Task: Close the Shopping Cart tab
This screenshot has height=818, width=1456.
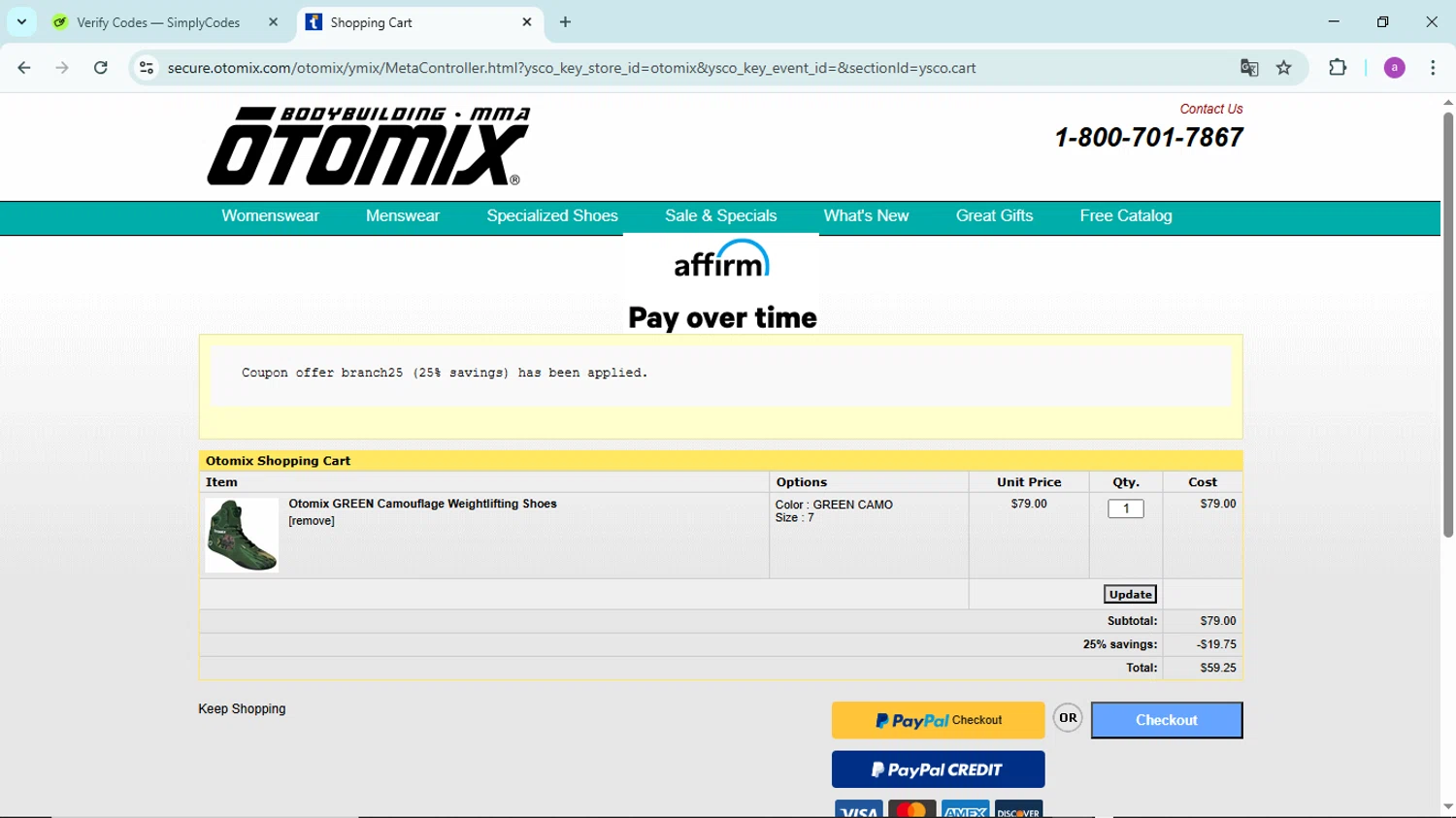Action: coord(527,22)
